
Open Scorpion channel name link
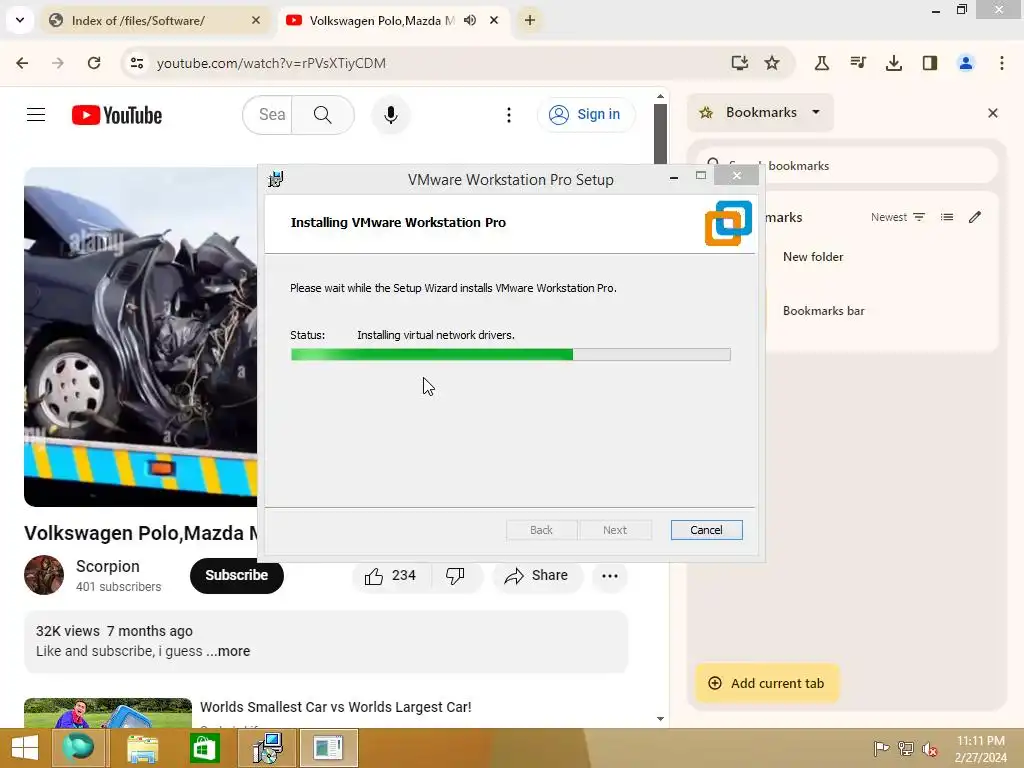click(108, 566)
